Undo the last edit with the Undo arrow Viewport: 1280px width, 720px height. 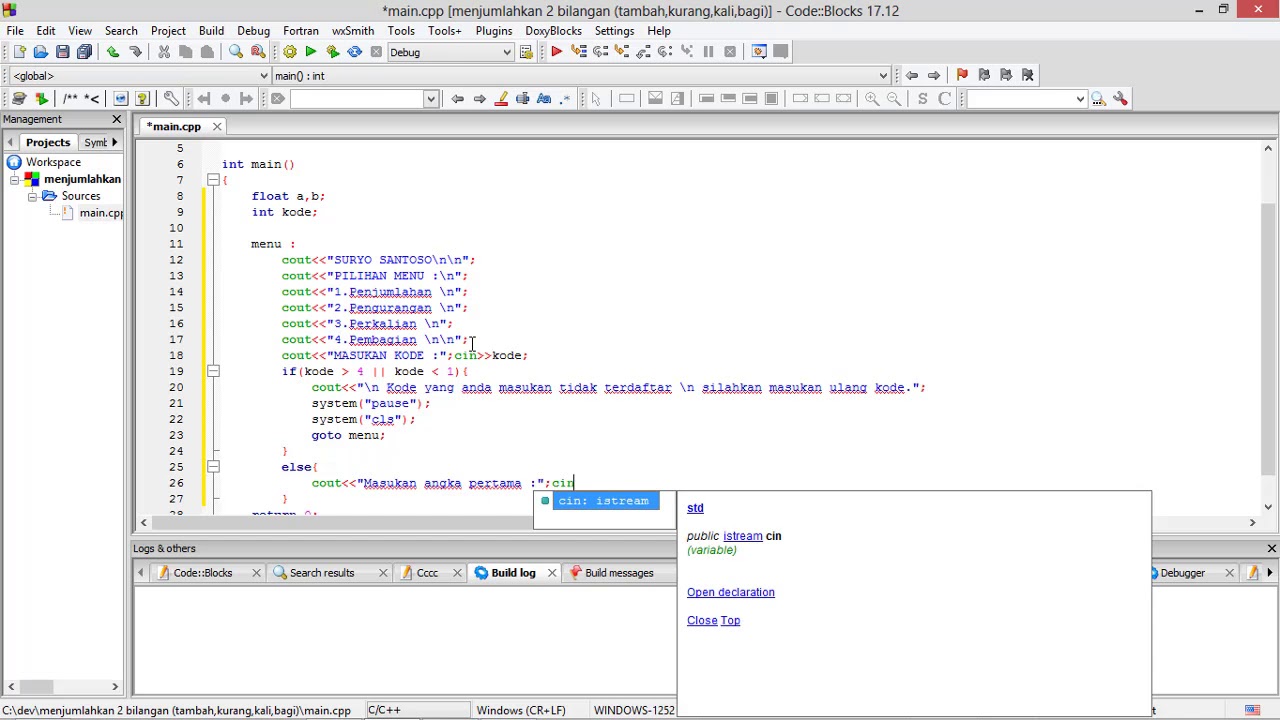pos(113,52)
